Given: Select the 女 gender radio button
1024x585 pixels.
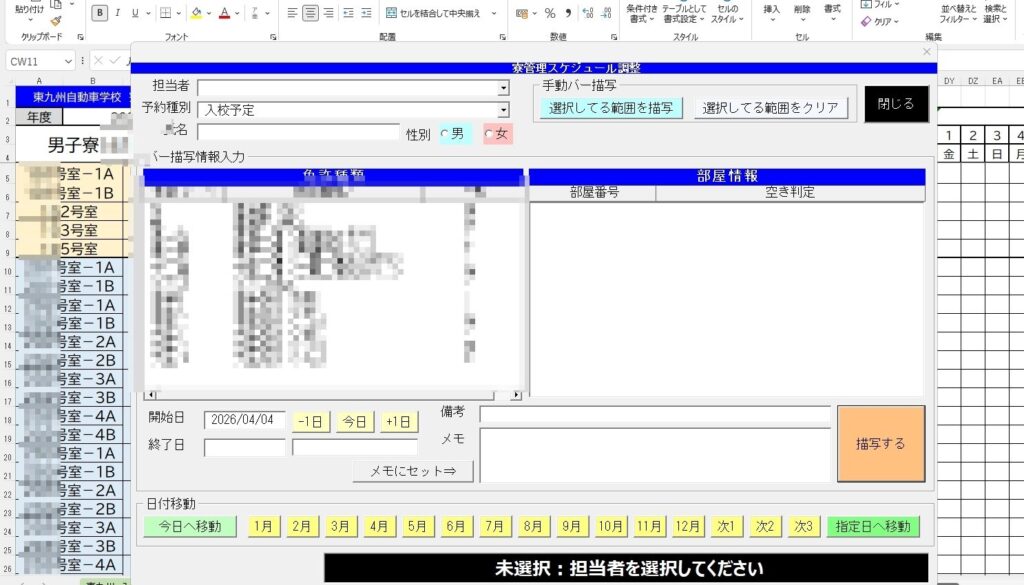Looking at the screenshot, I should click(489, 134).
